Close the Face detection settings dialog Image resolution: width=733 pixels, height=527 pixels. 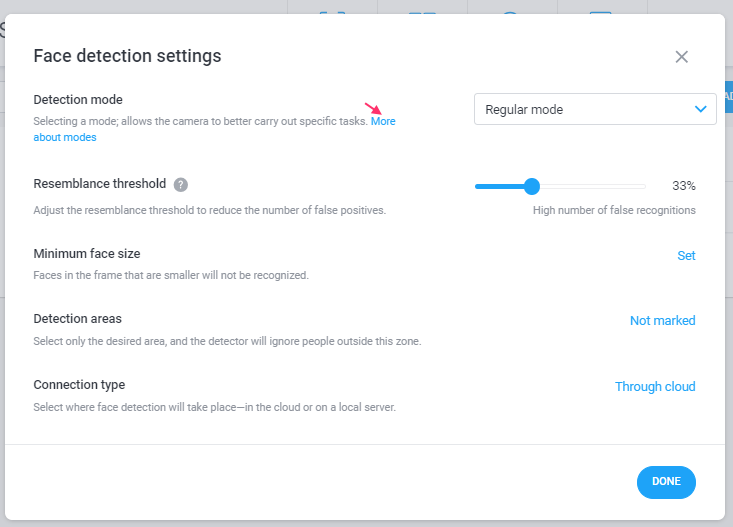tap(682, 57)
